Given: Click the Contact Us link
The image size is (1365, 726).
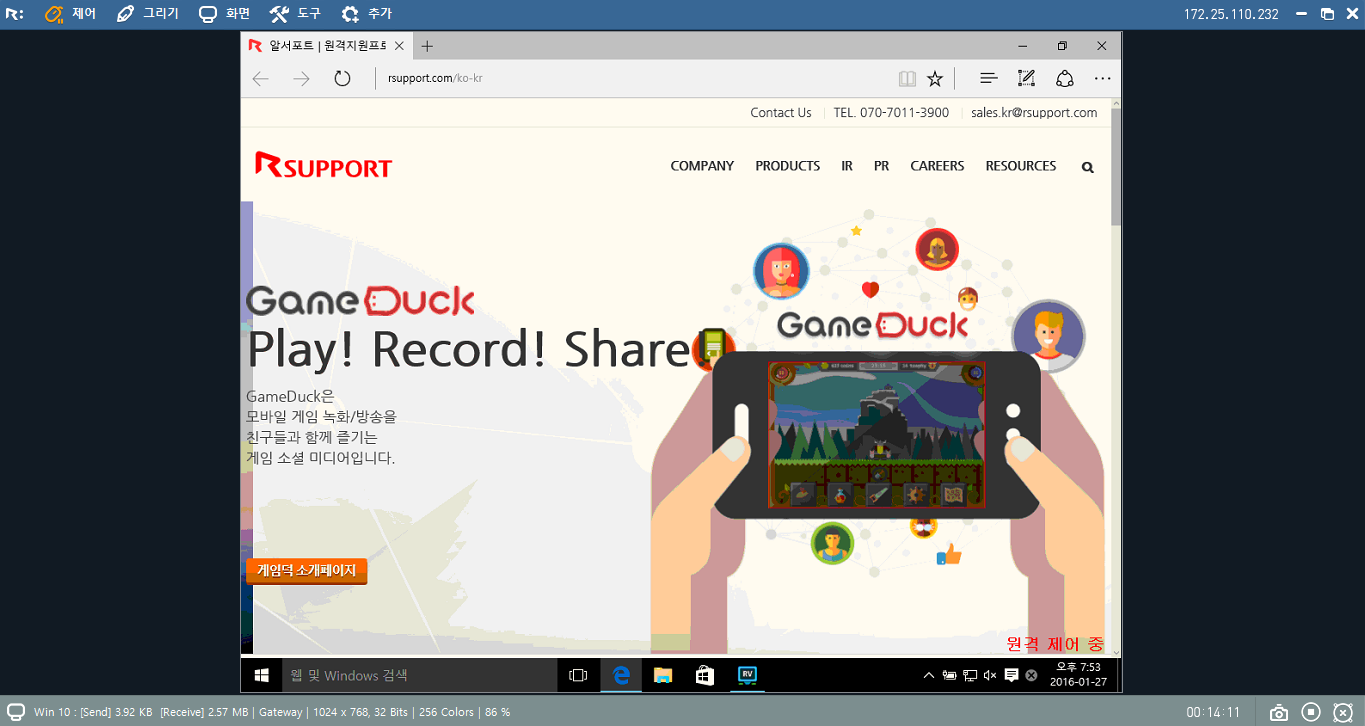Looking at the screenshot, I should point(781,113).
